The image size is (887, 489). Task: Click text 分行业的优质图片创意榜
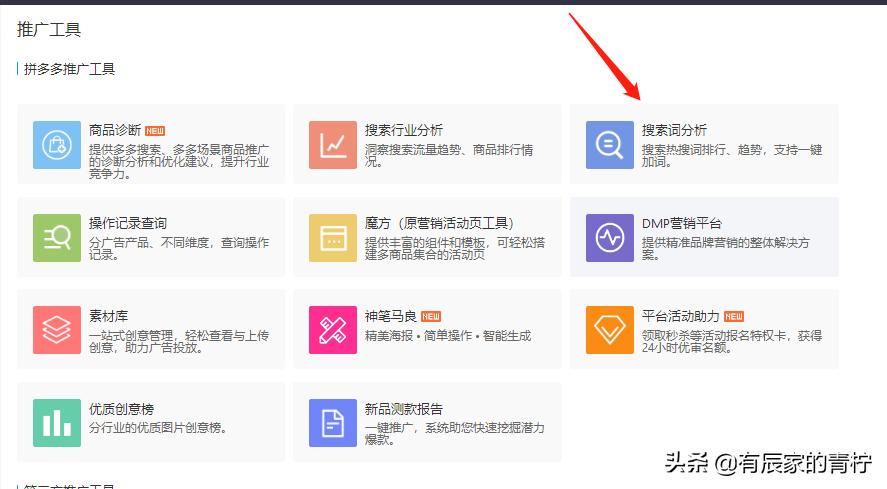(158, 428)
